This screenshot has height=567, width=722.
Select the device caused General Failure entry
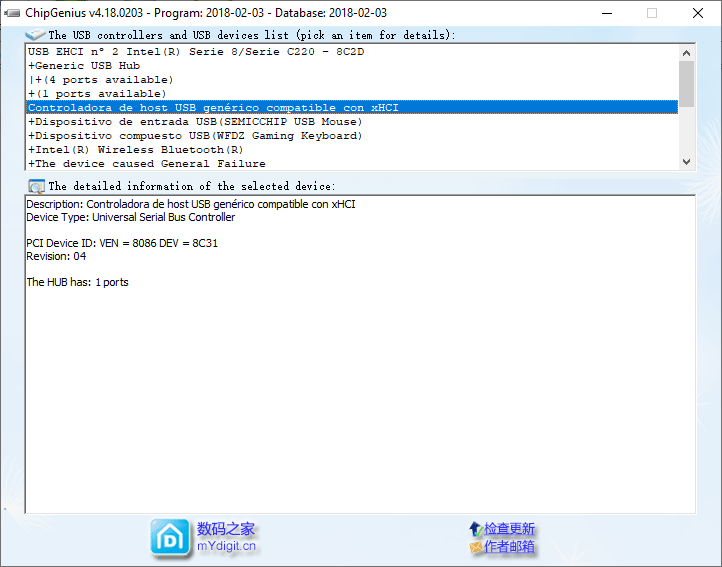(x=147, y=163)
